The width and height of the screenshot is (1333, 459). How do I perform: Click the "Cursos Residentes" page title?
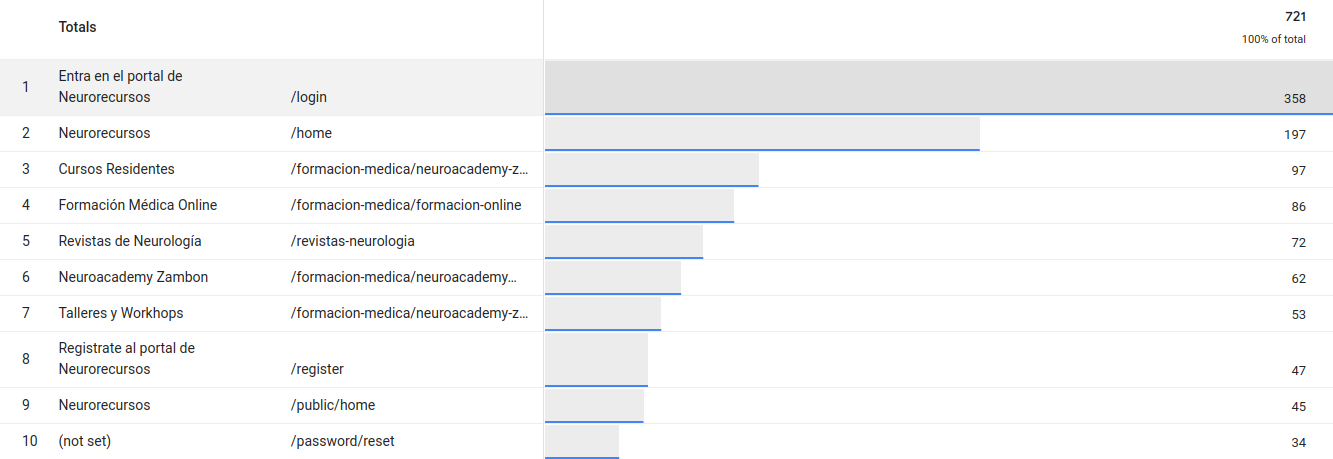pyautogui.click(x=116, y=169)
